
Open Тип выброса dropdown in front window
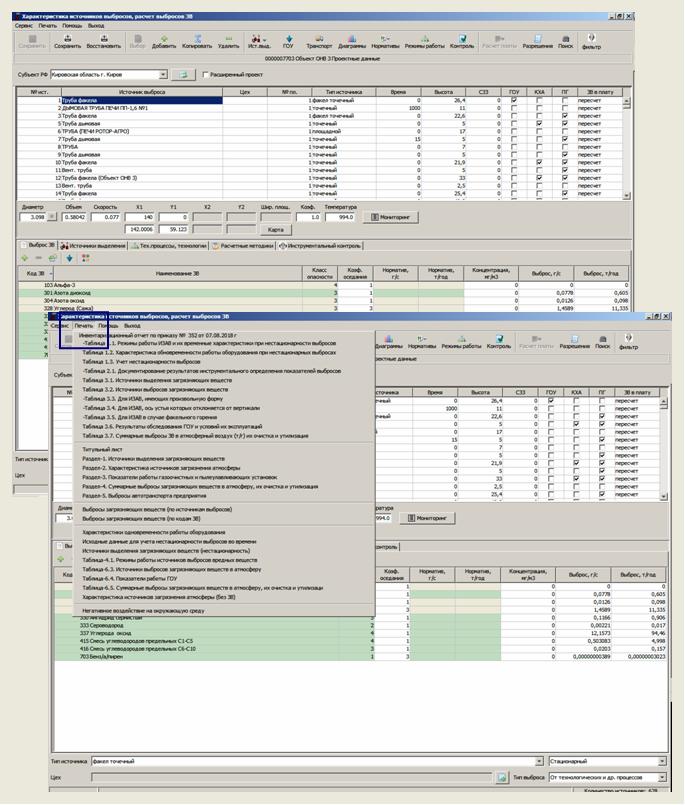click(x=662, y=778)
